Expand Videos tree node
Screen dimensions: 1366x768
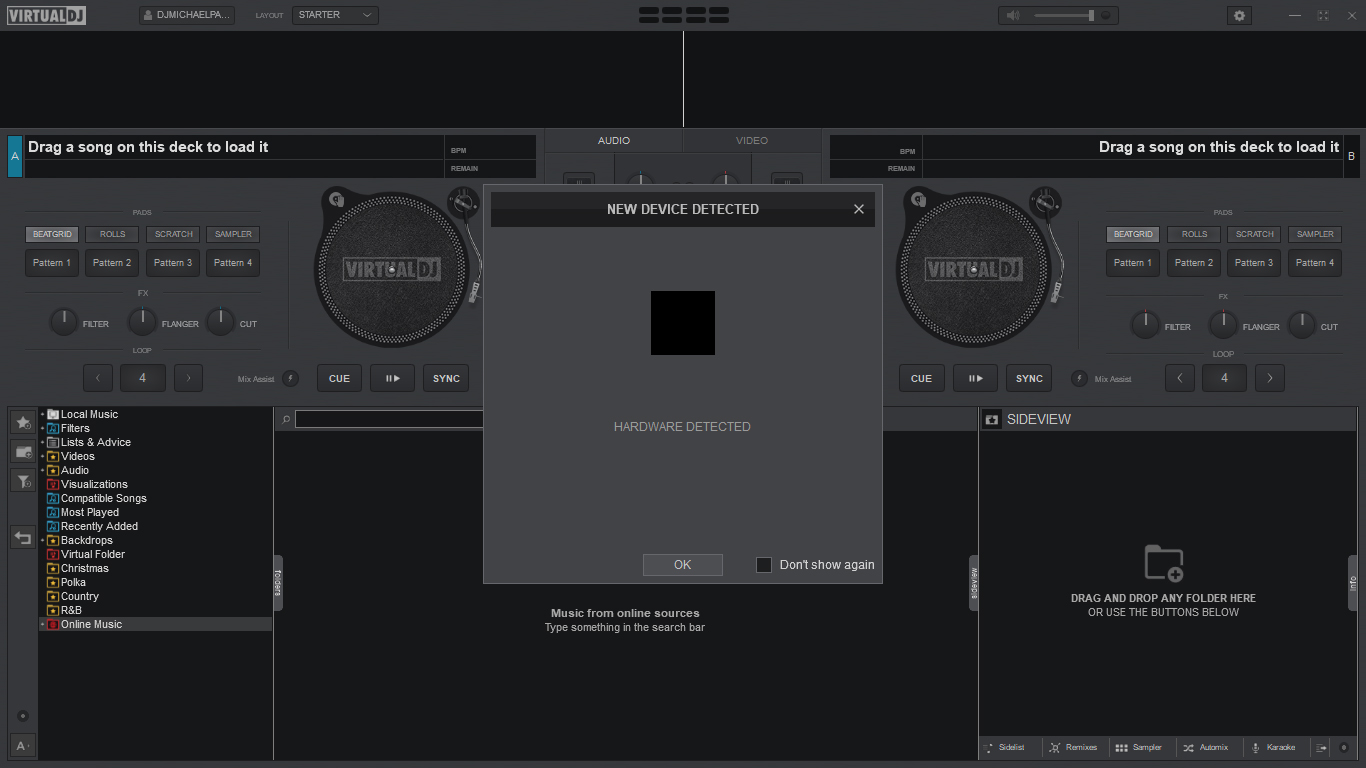tap(42, 456)
